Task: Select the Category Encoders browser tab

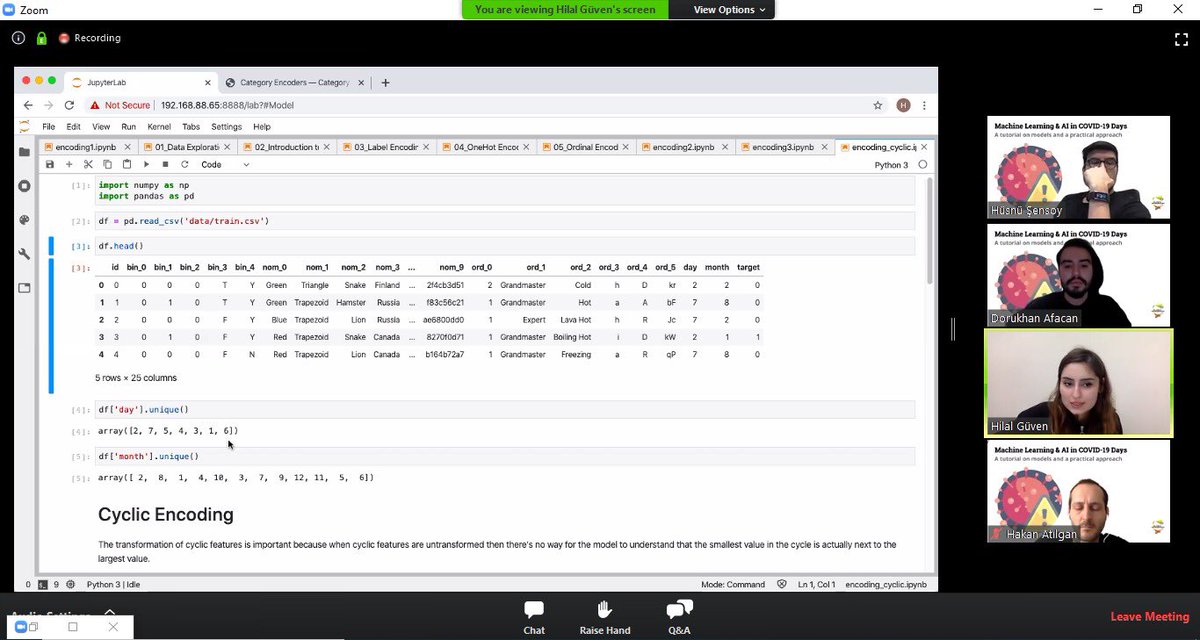Action: click(x=293, y=82)
